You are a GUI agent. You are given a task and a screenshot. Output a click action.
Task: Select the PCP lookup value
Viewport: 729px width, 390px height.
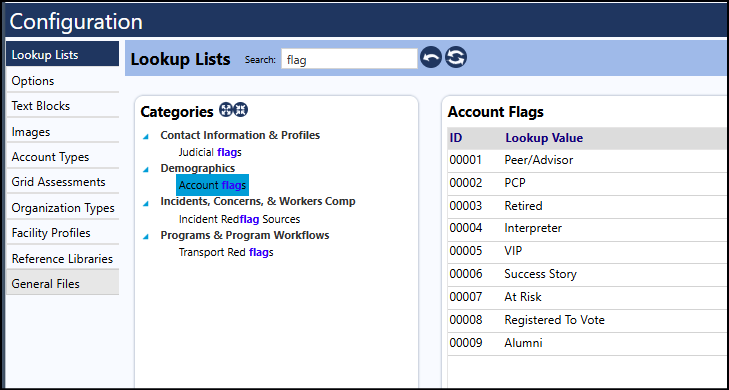tap(515, 183)
